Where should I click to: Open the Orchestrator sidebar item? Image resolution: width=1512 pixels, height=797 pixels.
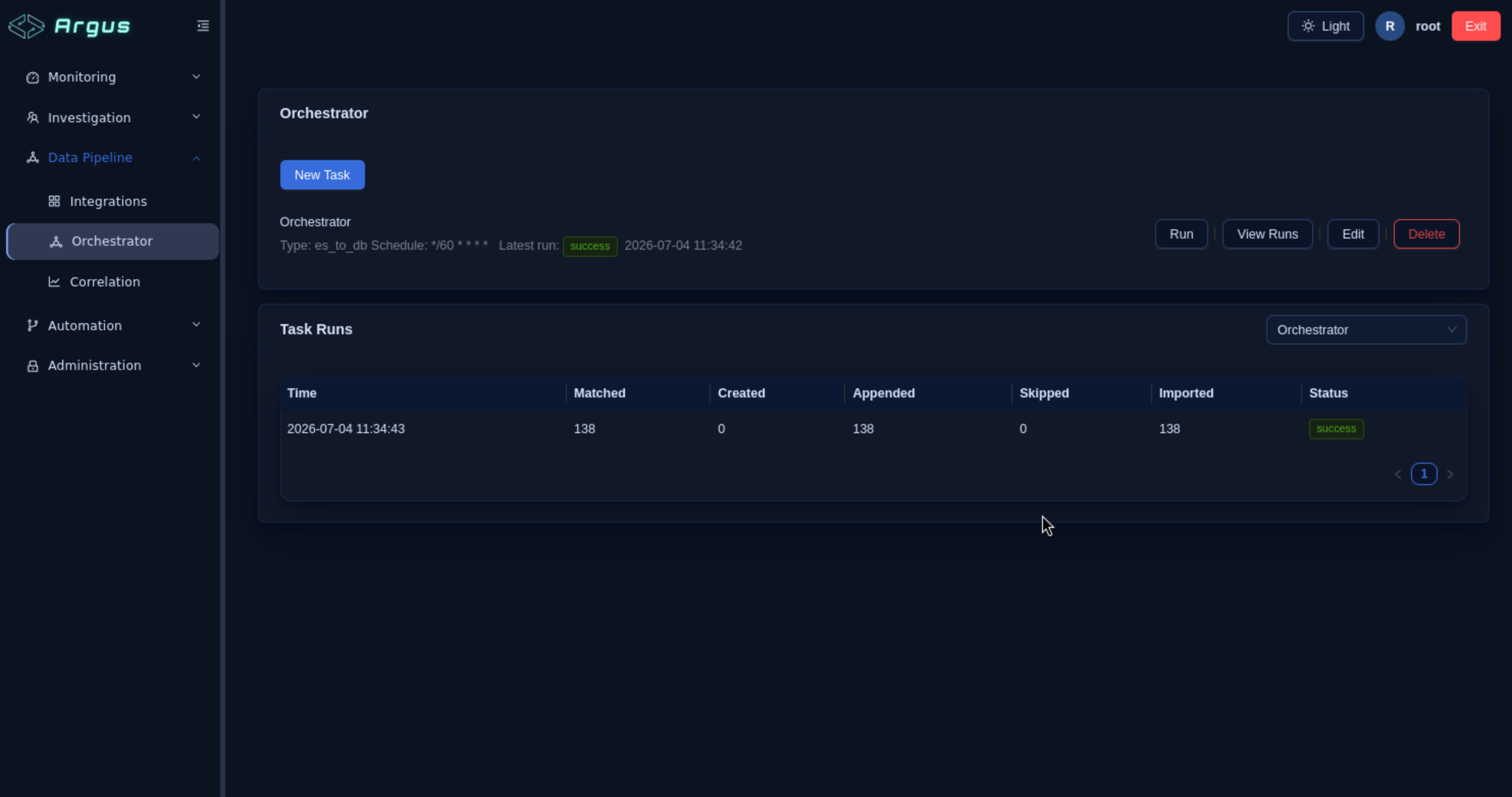coord(113,241)
